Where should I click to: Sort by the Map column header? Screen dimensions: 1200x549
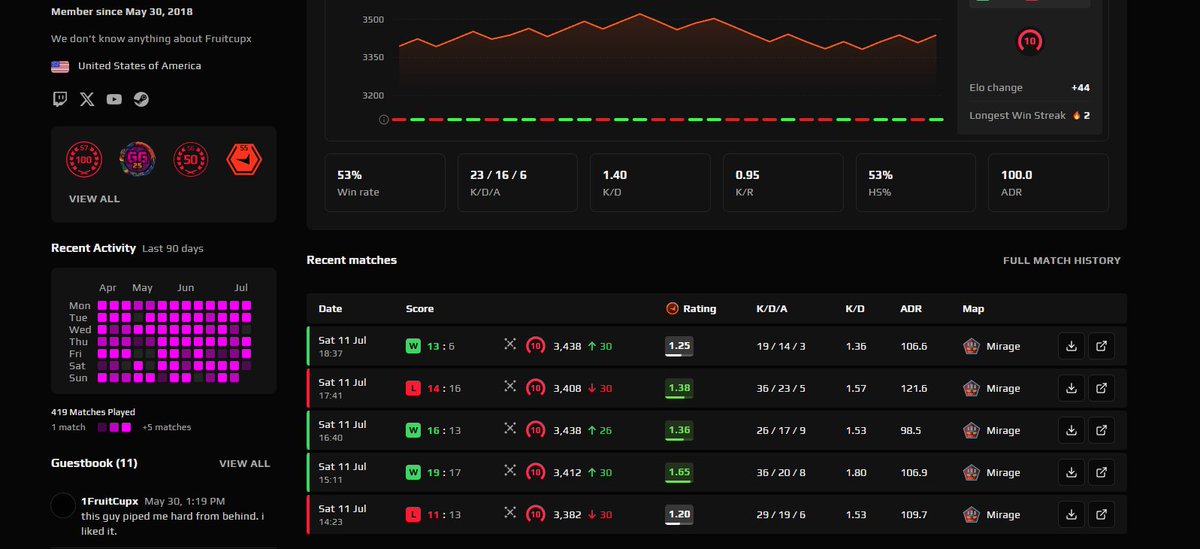973,309
